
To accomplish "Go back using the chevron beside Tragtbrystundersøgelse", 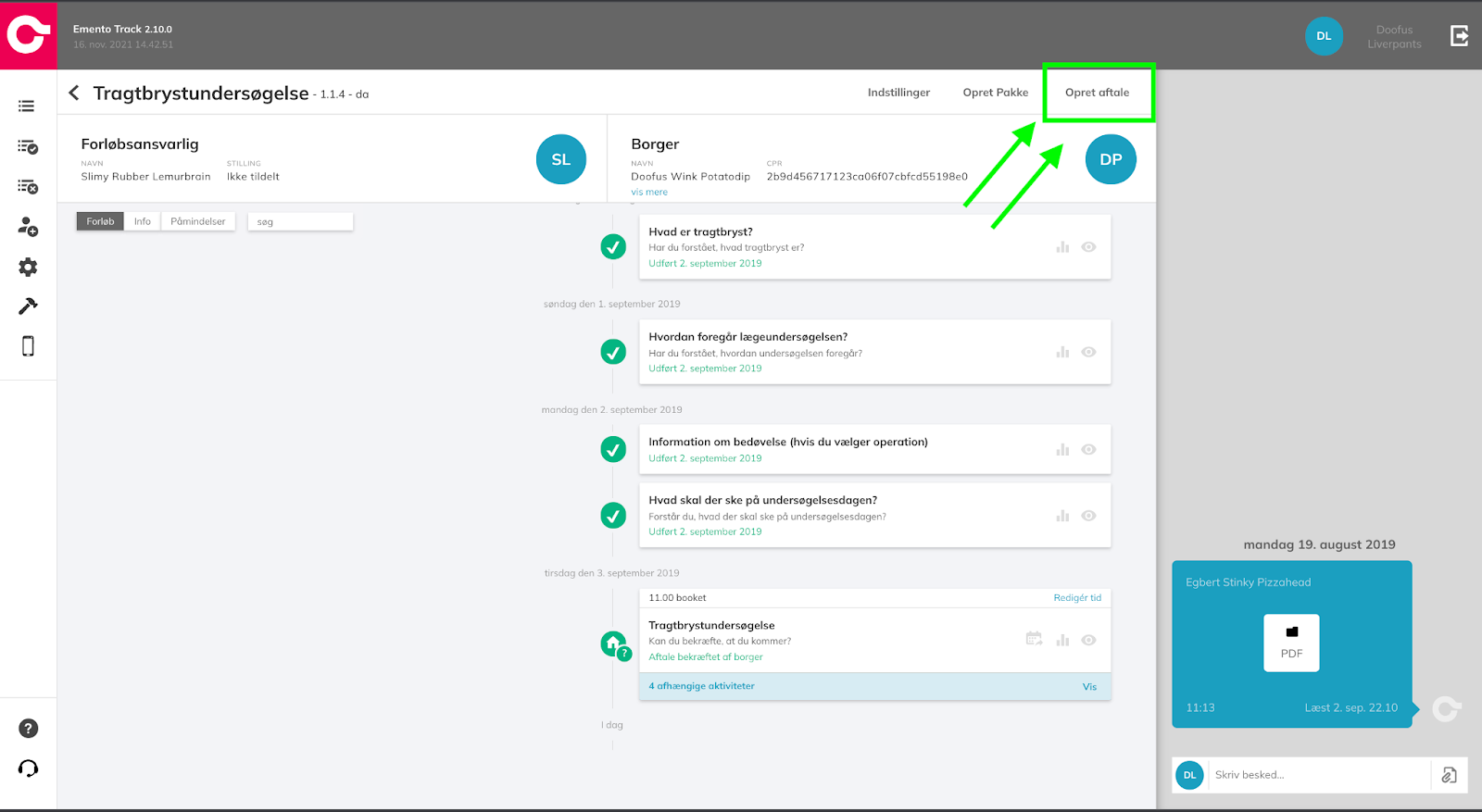I will [x=74, y=93].
